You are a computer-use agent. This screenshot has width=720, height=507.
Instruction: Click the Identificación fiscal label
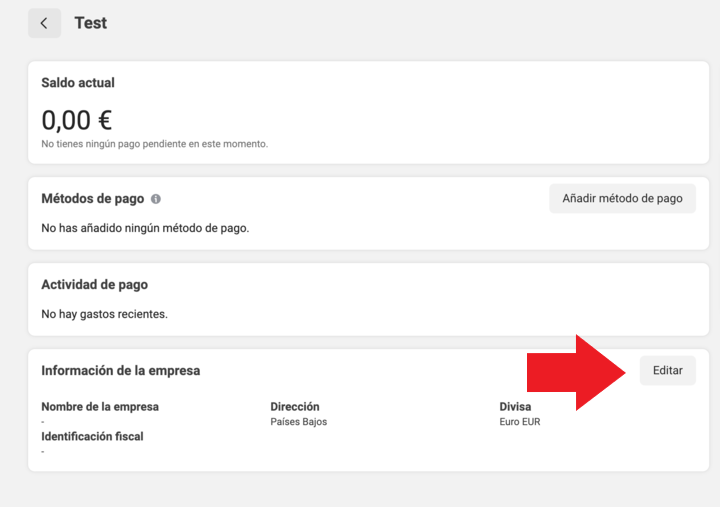[92, 436]
